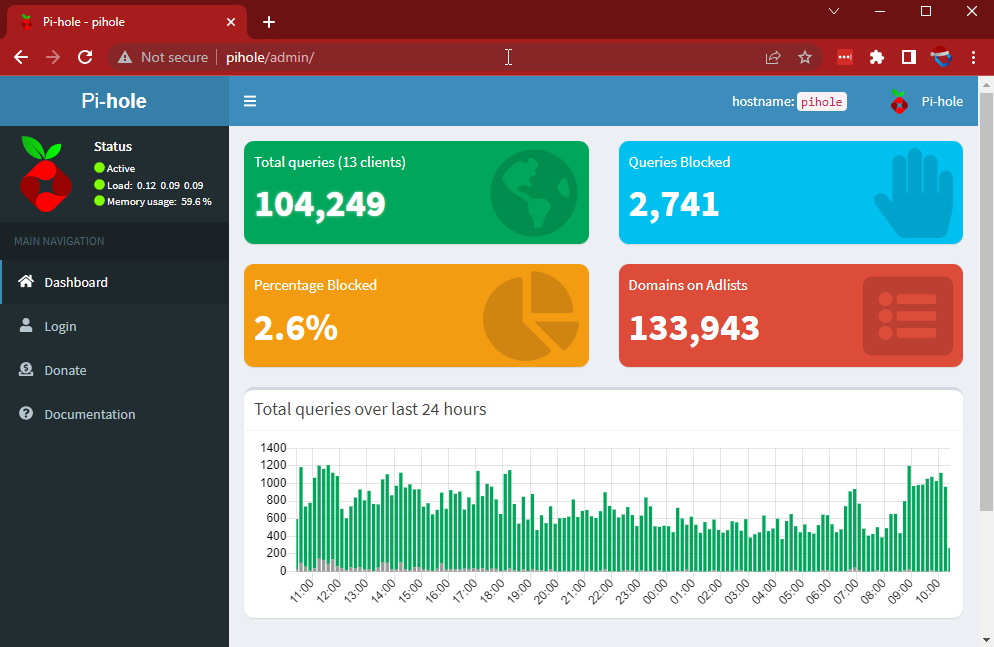This screenshot has width=994, height=647.
Task: Click the share page icon in address bar
Action: click(773, 57)
